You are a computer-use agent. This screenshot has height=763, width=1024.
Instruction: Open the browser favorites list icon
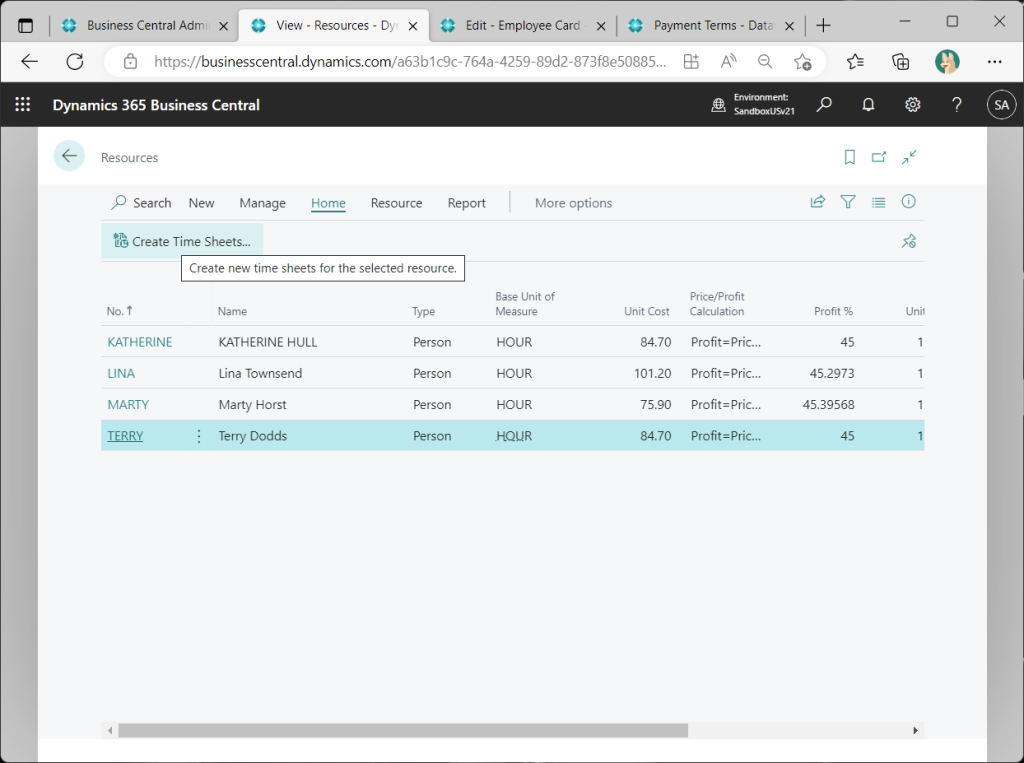(855, 61)
